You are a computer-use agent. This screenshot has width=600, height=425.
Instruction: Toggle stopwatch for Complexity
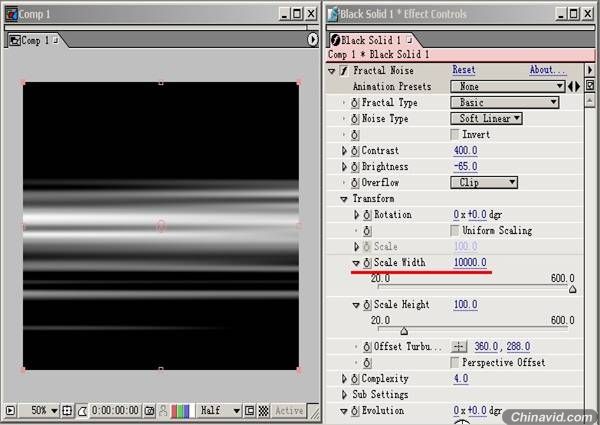click(x=355, y=379)
